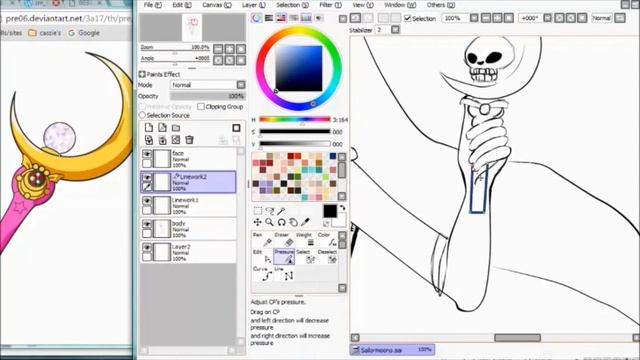The height and width of the screenshot is (360, 640).
Task: Open the File menu
Action: click(x=153, y=5)
